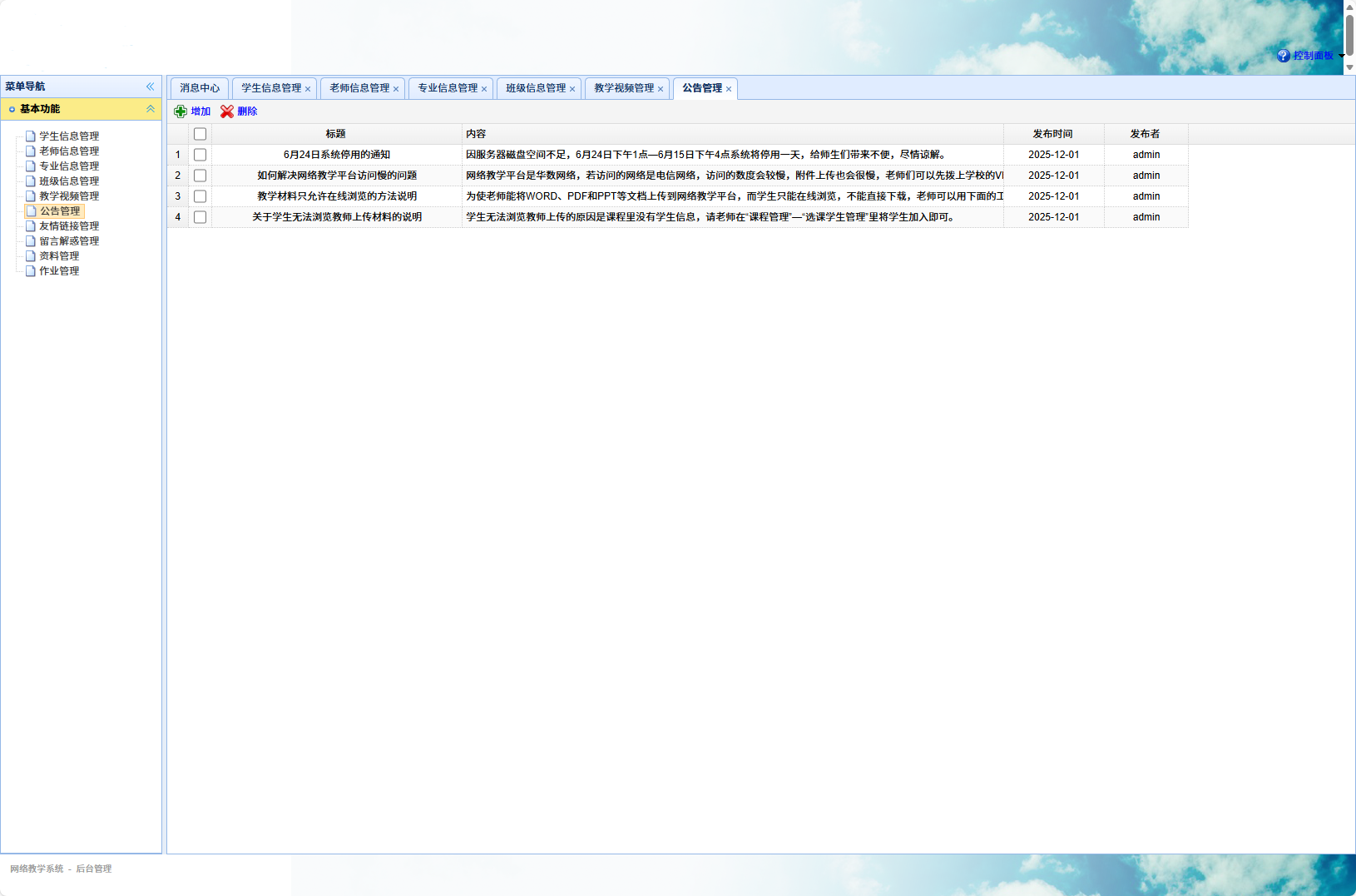Open 资料管理 from the navigation tree
1356x896 pixels.
[x=59, y=256]
